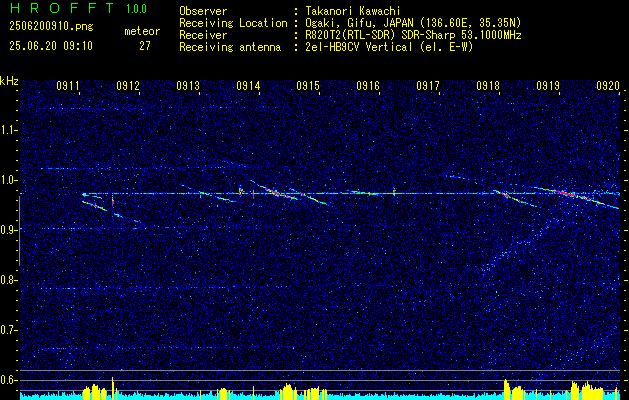Click the gray vertical range bar beside 0.9
This screenshot has width=629, height=400.
click(x=19, y=231)
